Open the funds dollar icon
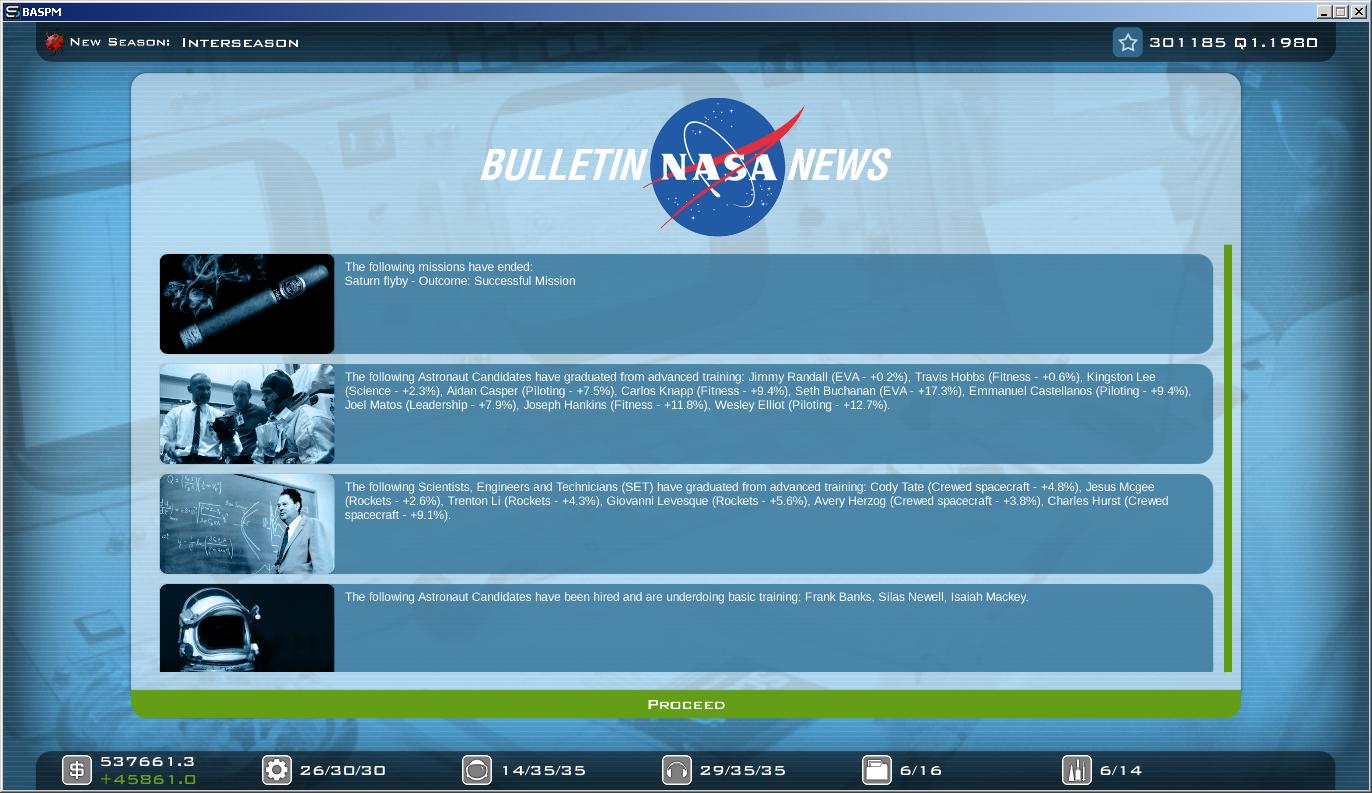 pyautogui.click(x=77, y=770)
